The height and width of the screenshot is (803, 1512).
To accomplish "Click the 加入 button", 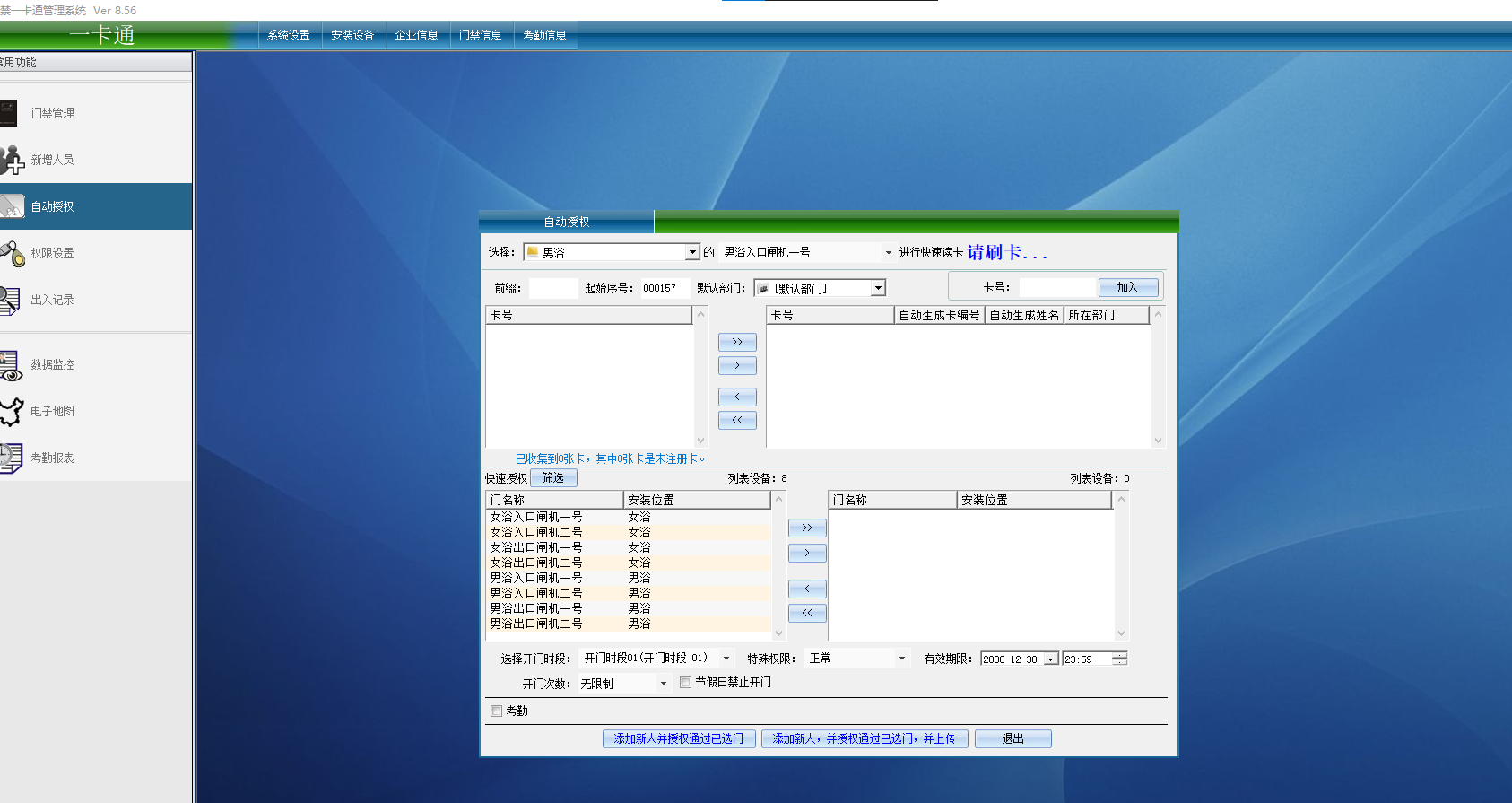I will (x=1127, y=288).
